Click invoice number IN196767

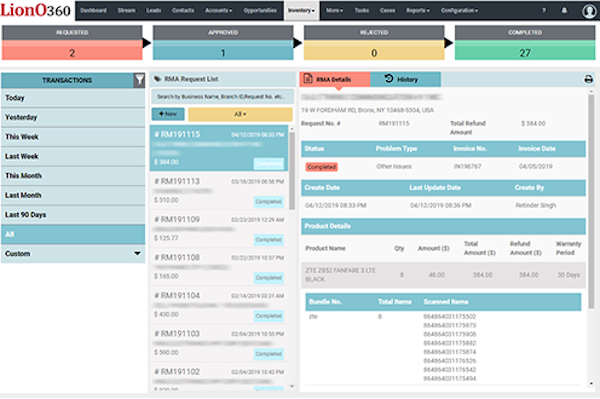(467, 166)
